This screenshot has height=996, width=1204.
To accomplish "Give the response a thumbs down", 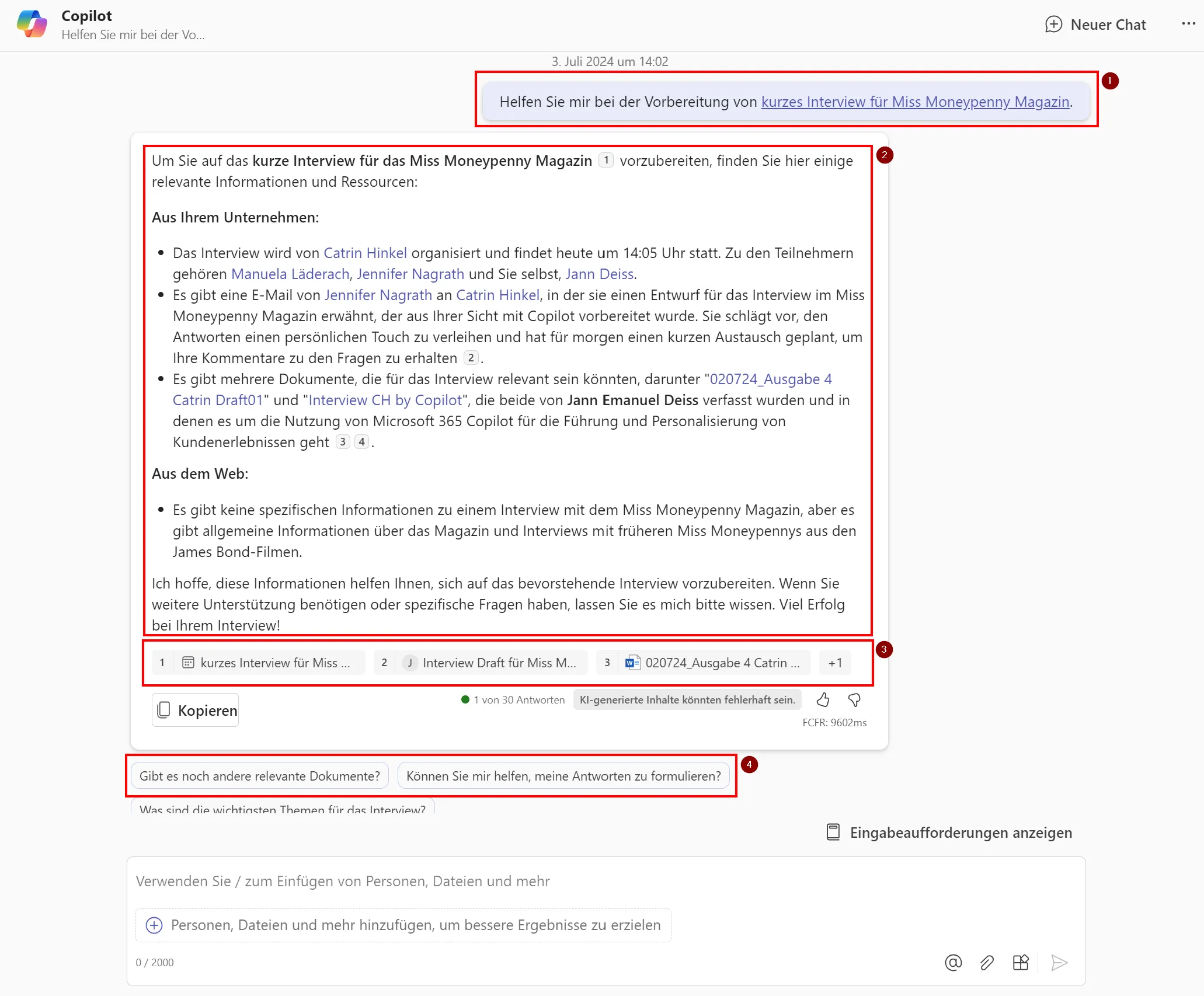I will (854, 699).
